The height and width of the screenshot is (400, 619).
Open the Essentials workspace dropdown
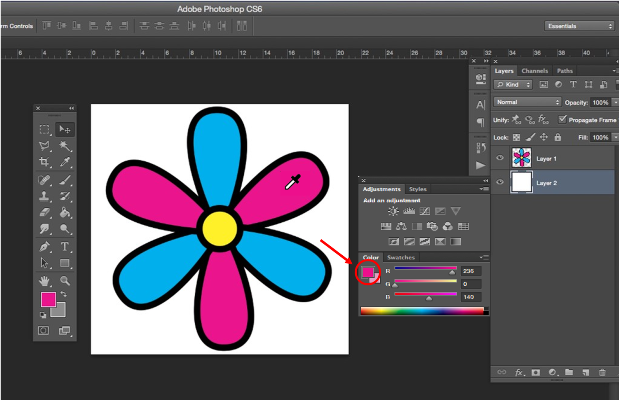pyautogui.click(x=579, y=25)
